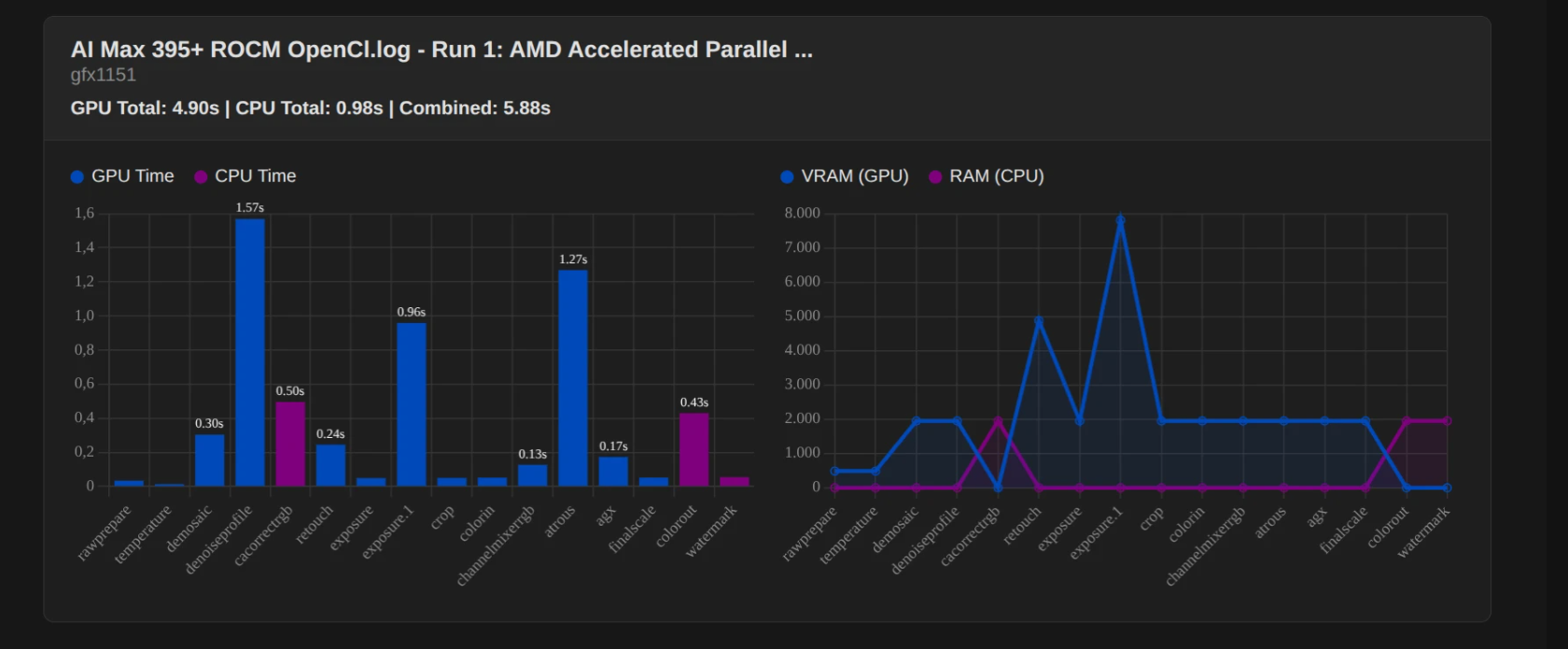
Task: Click the 0.17s agx bar
Action: click(x=613, y=471)
